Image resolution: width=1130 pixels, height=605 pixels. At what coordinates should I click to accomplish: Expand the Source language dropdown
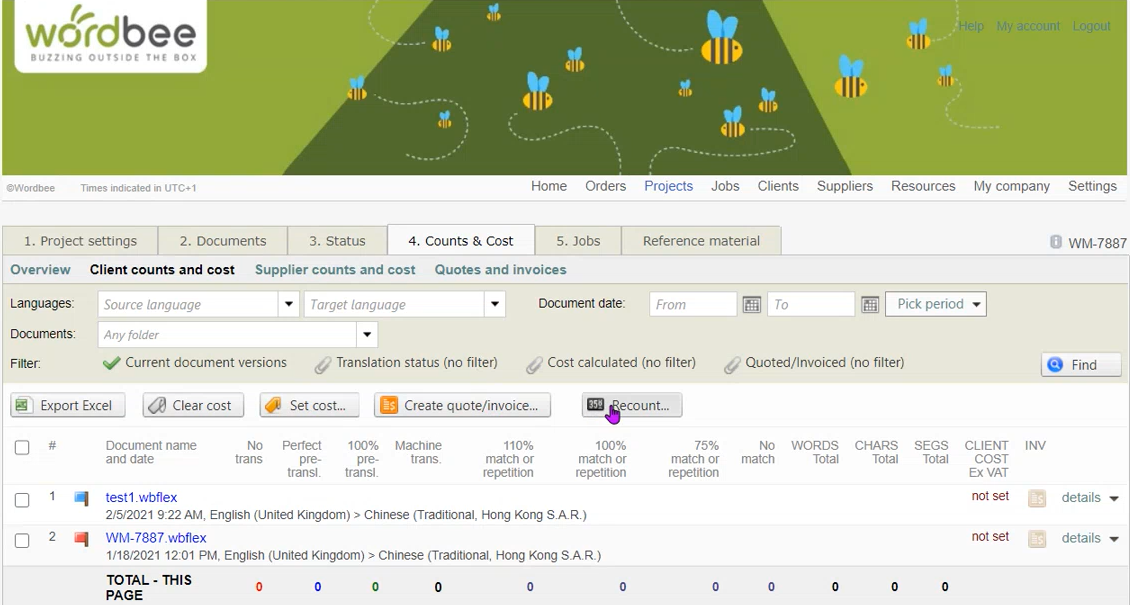coord(289,304)
